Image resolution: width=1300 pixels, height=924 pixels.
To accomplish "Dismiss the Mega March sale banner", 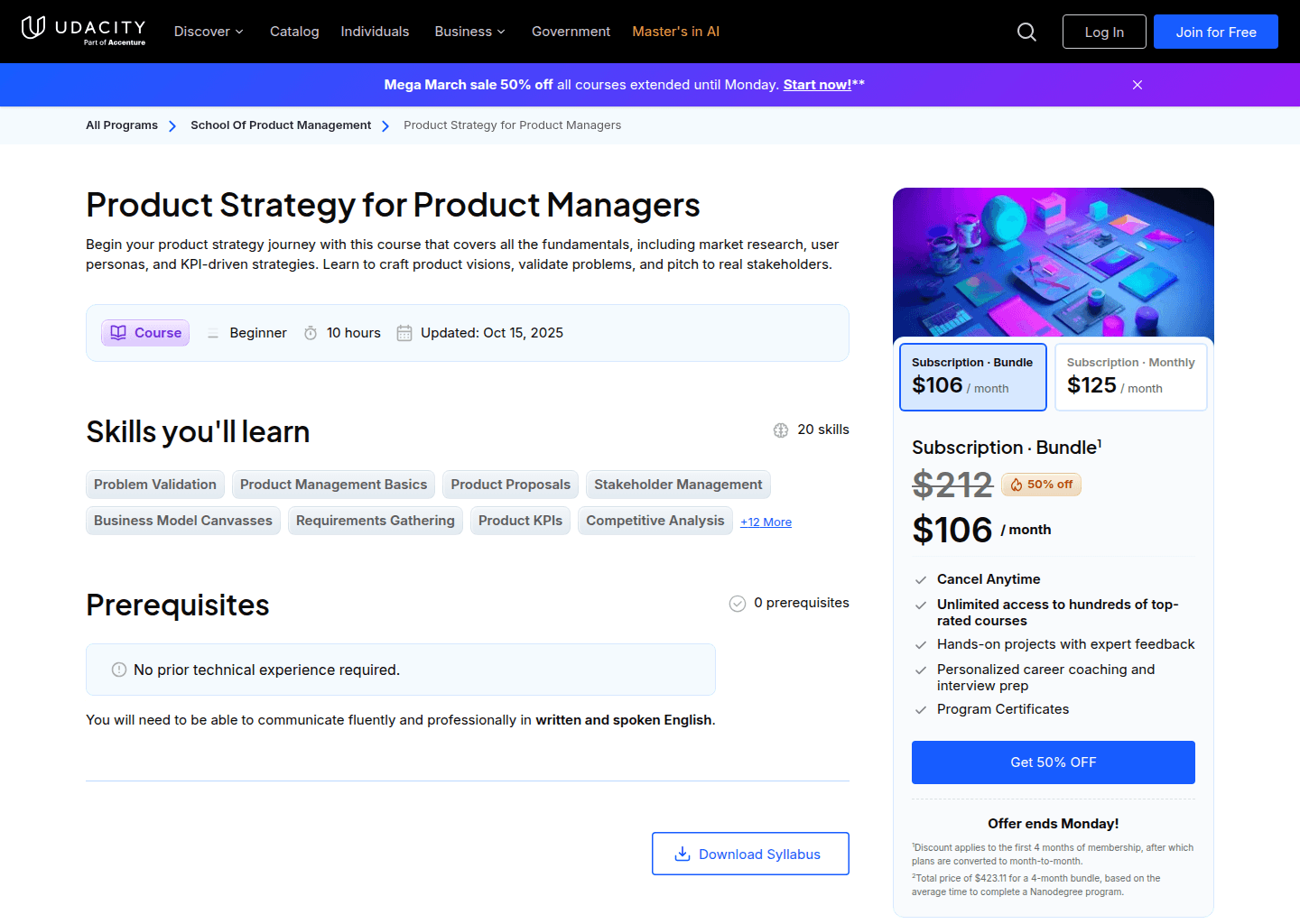I will 1137,85.
